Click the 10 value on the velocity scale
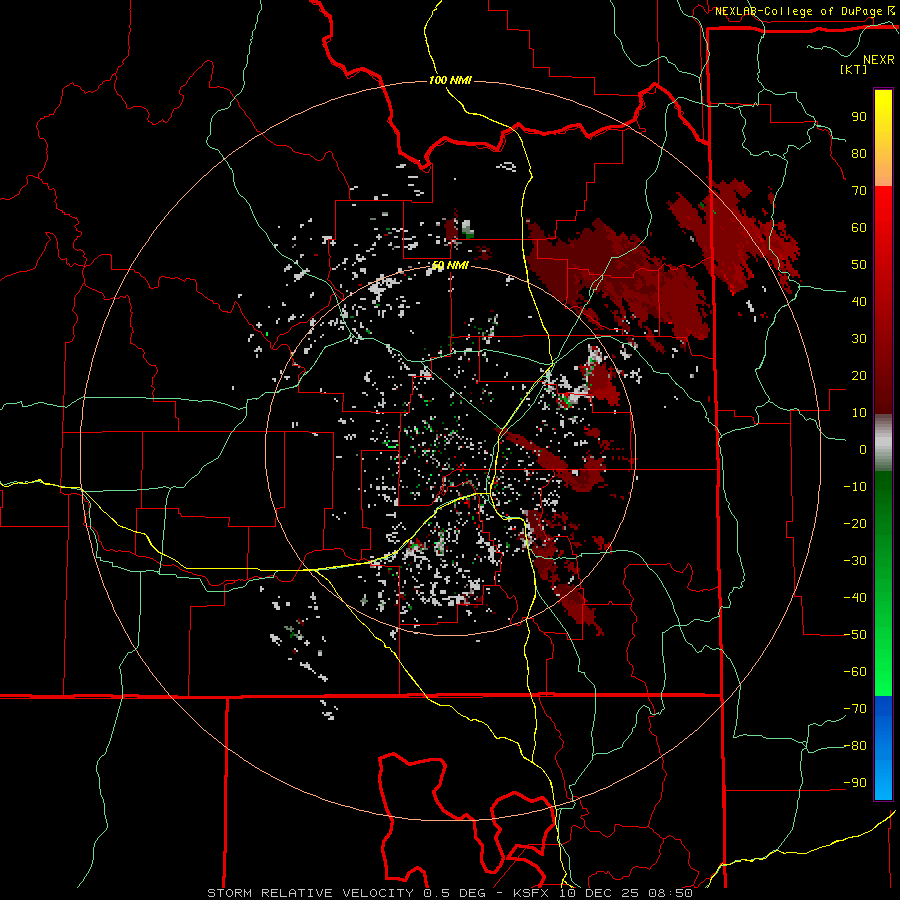The image size is (900, 900). [x=859, y=413]
